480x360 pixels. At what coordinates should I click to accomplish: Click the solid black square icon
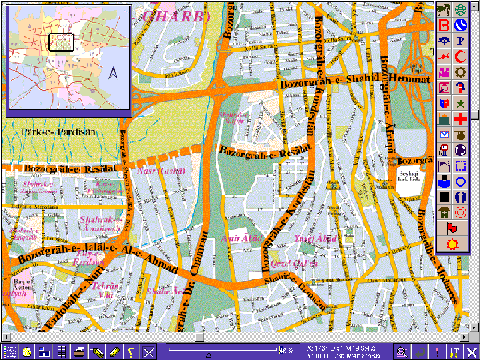point(444,197)
